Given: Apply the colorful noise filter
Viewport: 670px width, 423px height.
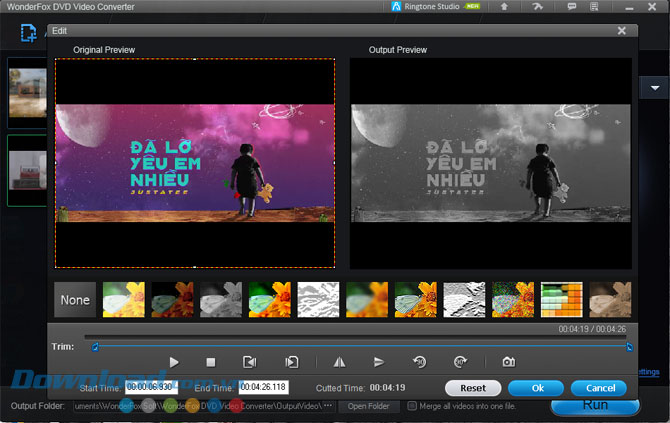Looking at the screenshot, I should click(513, 300).
